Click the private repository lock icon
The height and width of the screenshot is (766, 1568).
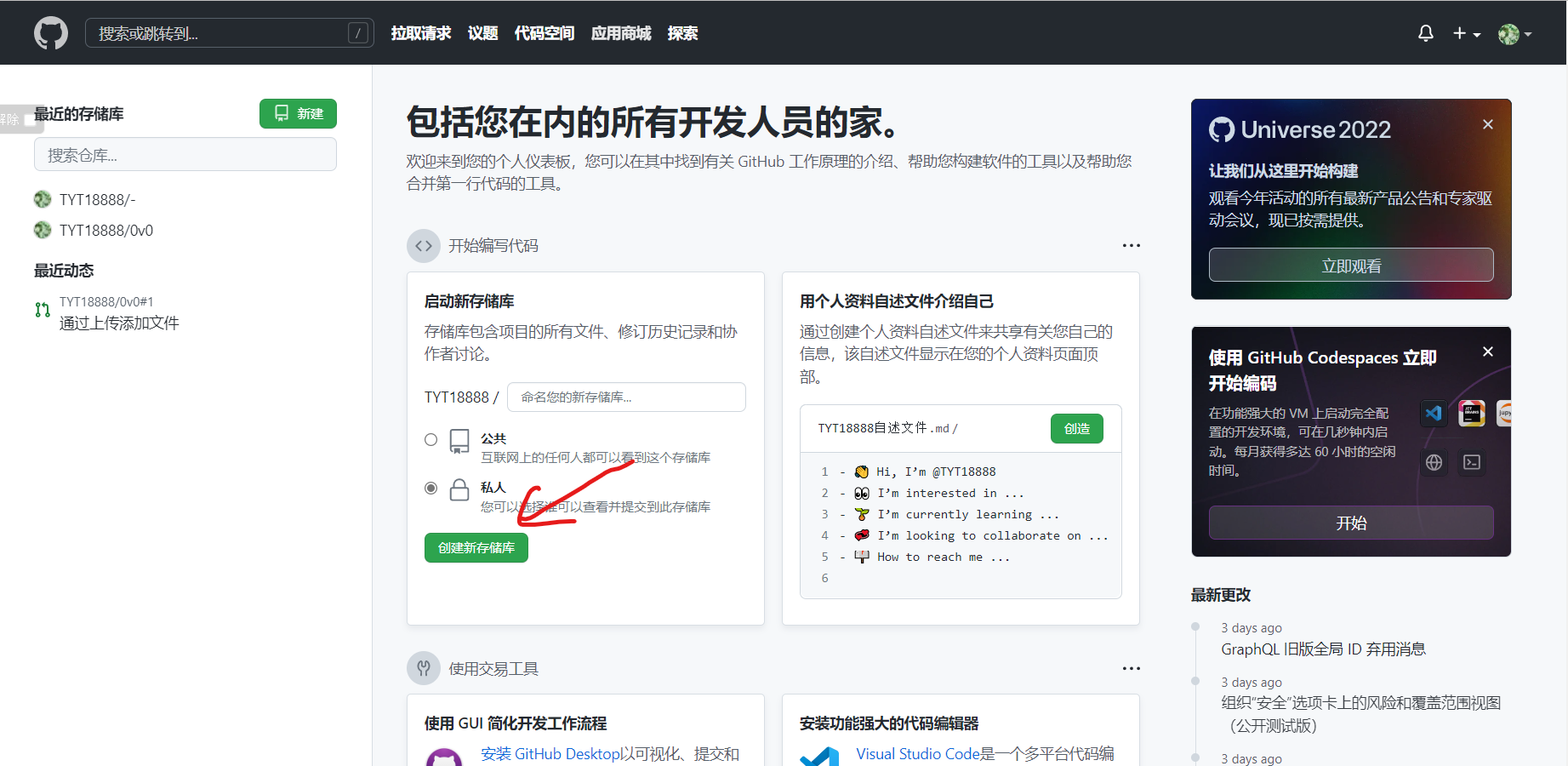tap(459, 489)
